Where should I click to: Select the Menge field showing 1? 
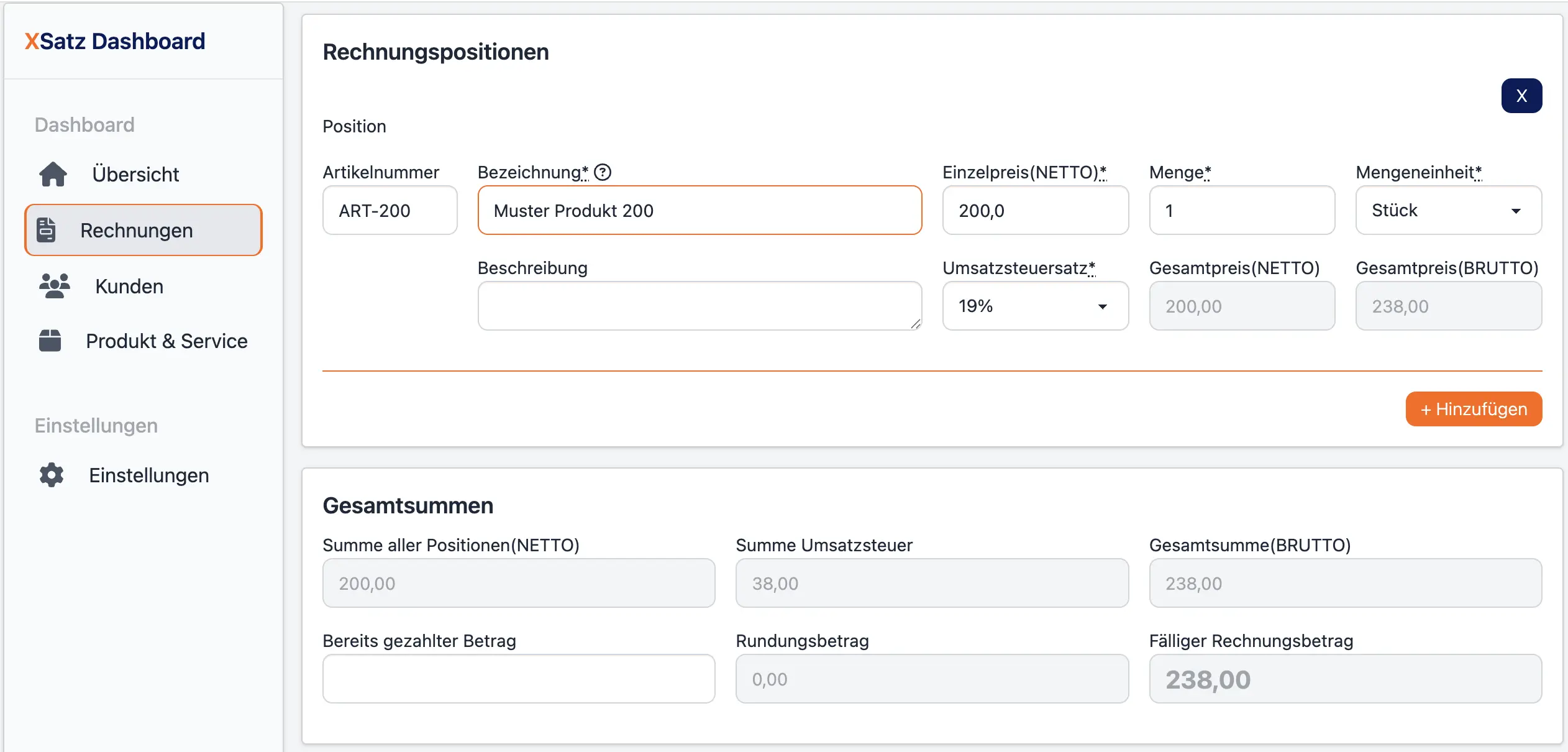point(1242,210)
